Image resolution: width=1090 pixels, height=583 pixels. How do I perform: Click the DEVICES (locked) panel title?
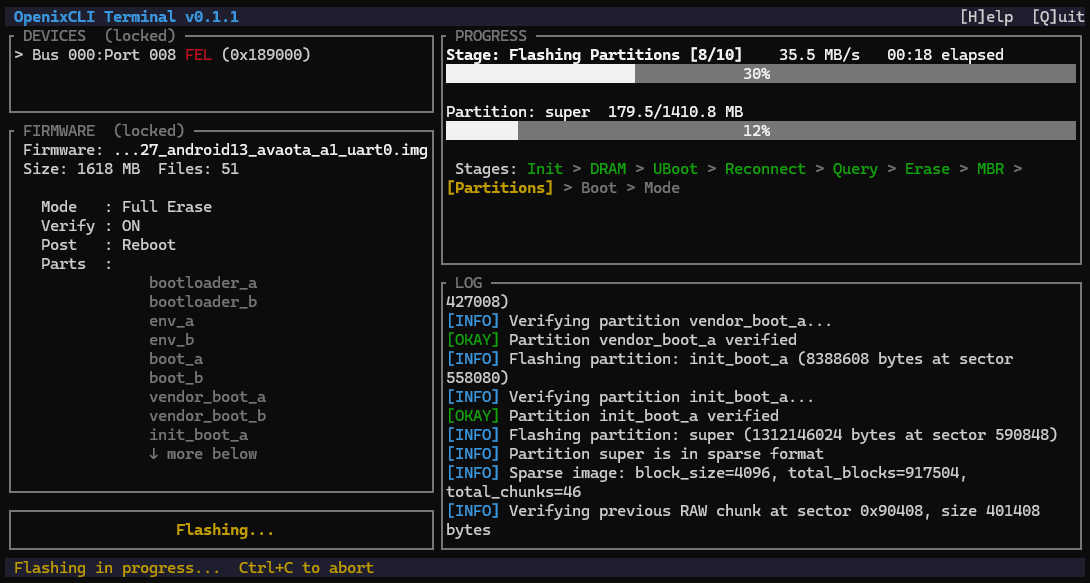point(99,35)
